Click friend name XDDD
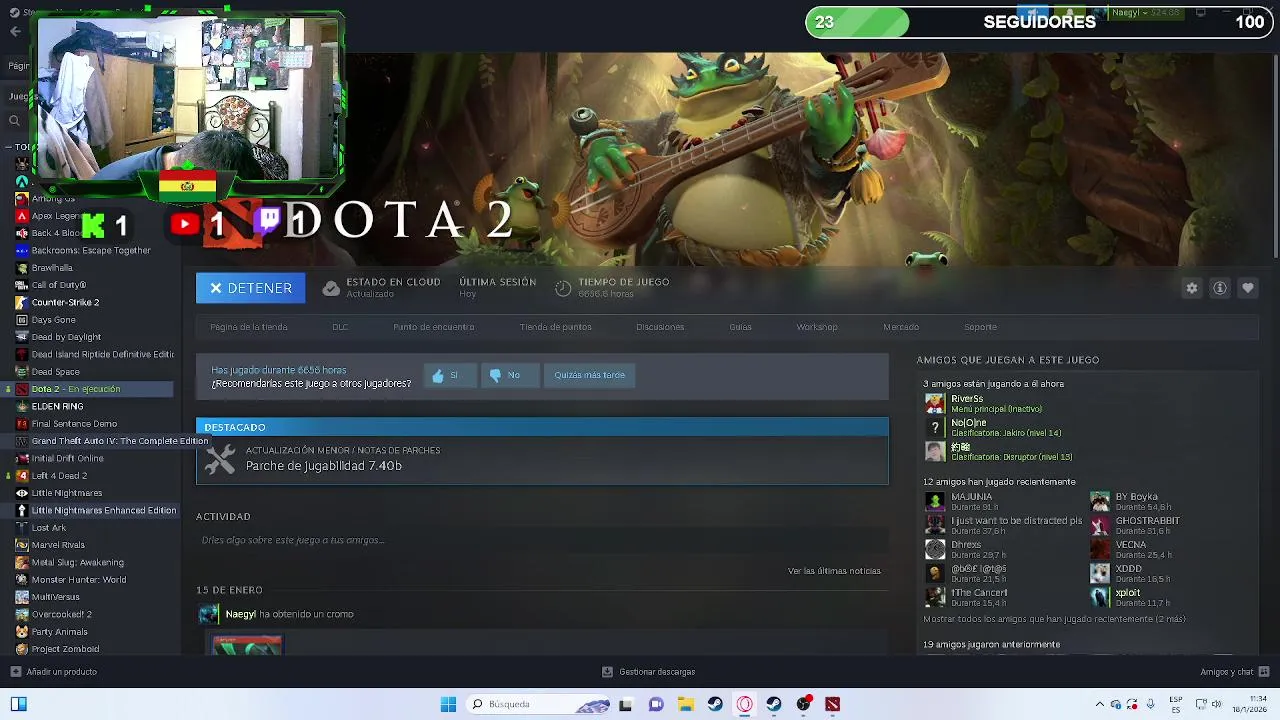The image size is (1280, 720). pyautogui.click(x=1129, y=569)
